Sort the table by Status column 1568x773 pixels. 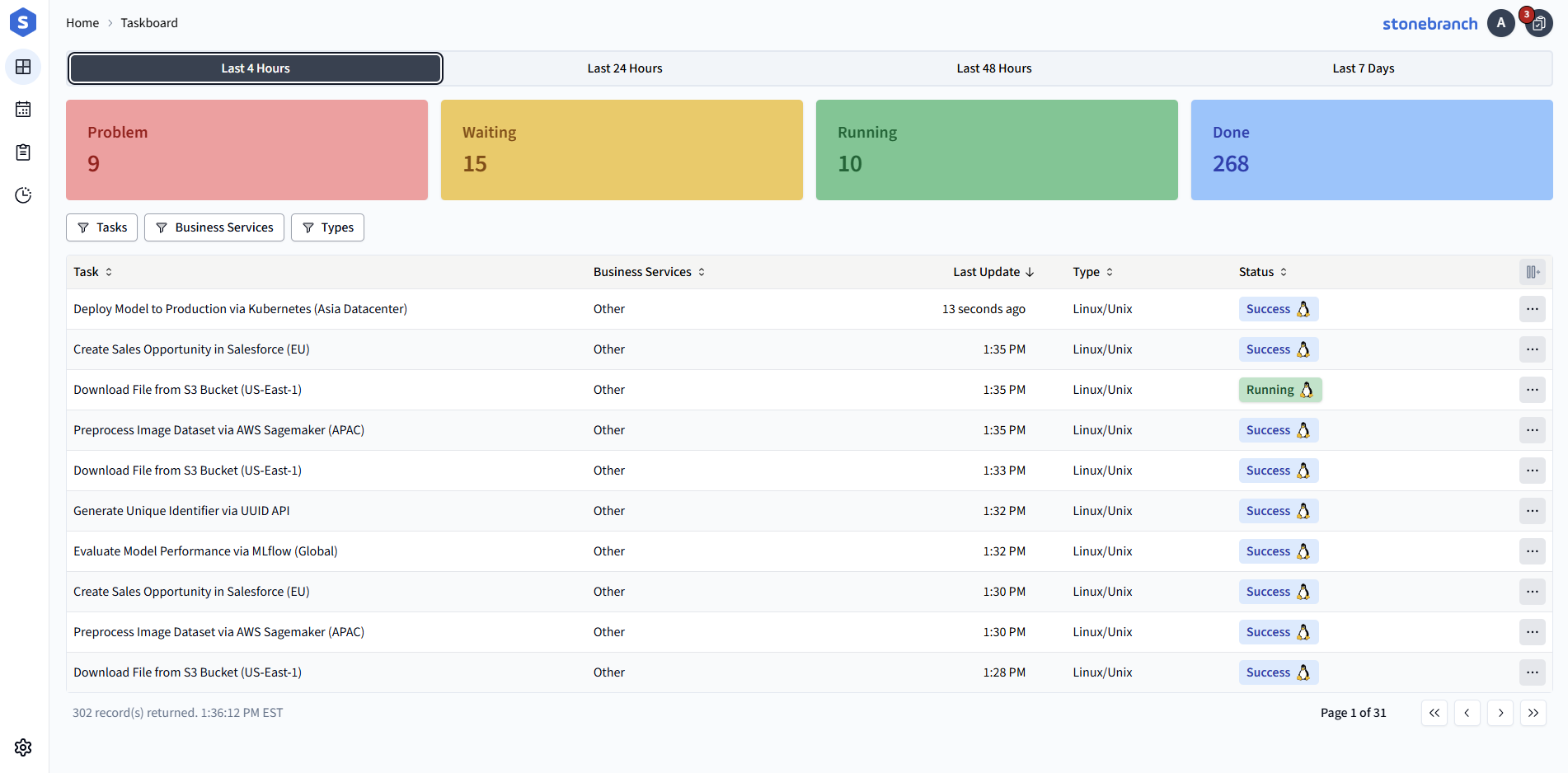pyautogui.click(x=1263, y=272)
